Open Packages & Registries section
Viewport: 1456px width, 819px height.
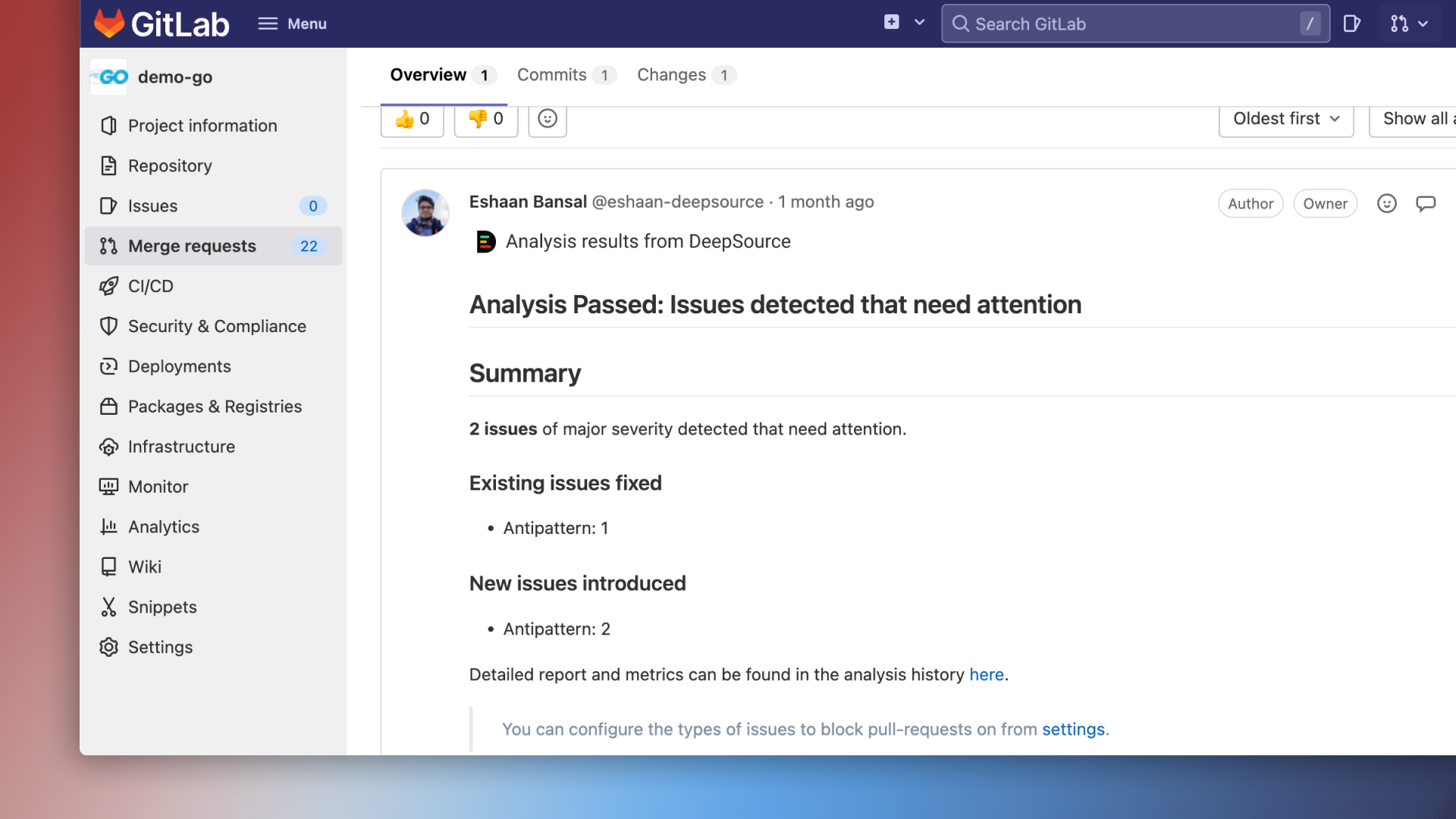click(215, 406)
